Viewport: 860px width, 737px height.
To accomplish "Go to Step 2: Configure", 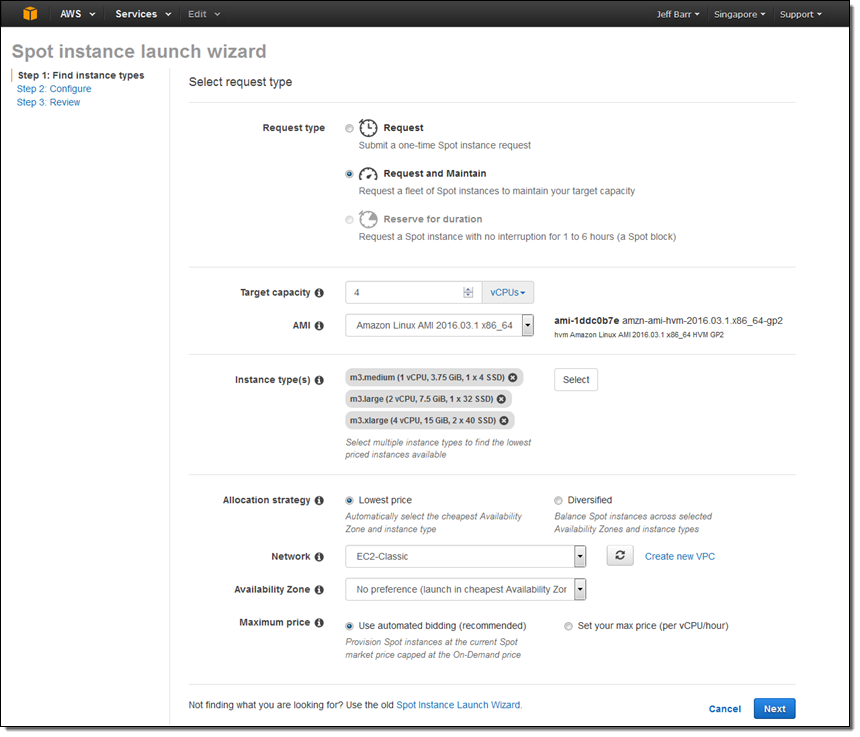I will 54,89.
